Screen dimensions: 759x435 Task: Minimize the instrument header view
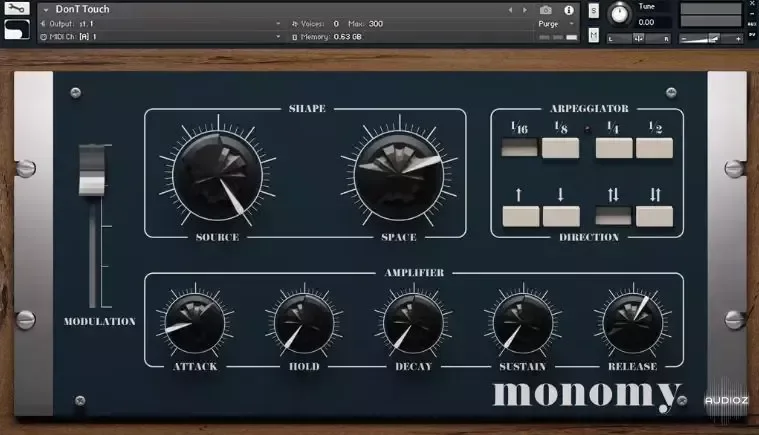coord(752,14)
